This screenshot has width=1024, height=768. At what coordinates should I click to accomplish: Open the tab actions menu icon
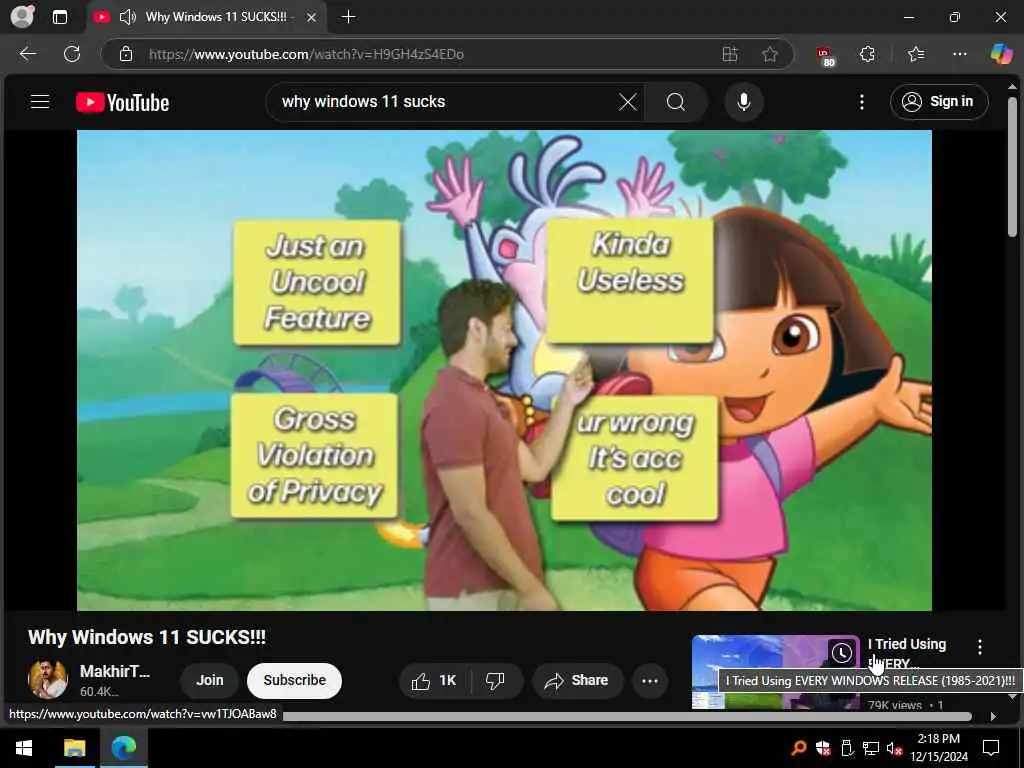click(59, 17)
